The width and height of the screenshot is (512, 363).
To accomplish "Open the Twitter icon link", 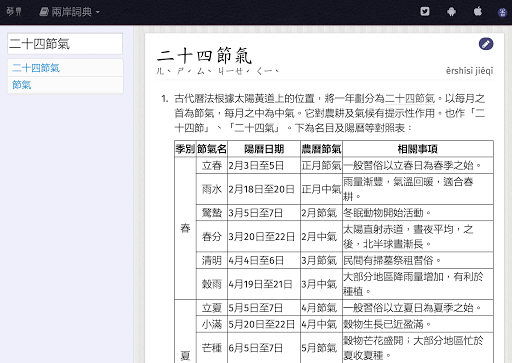I will click(x=425, y=12).
